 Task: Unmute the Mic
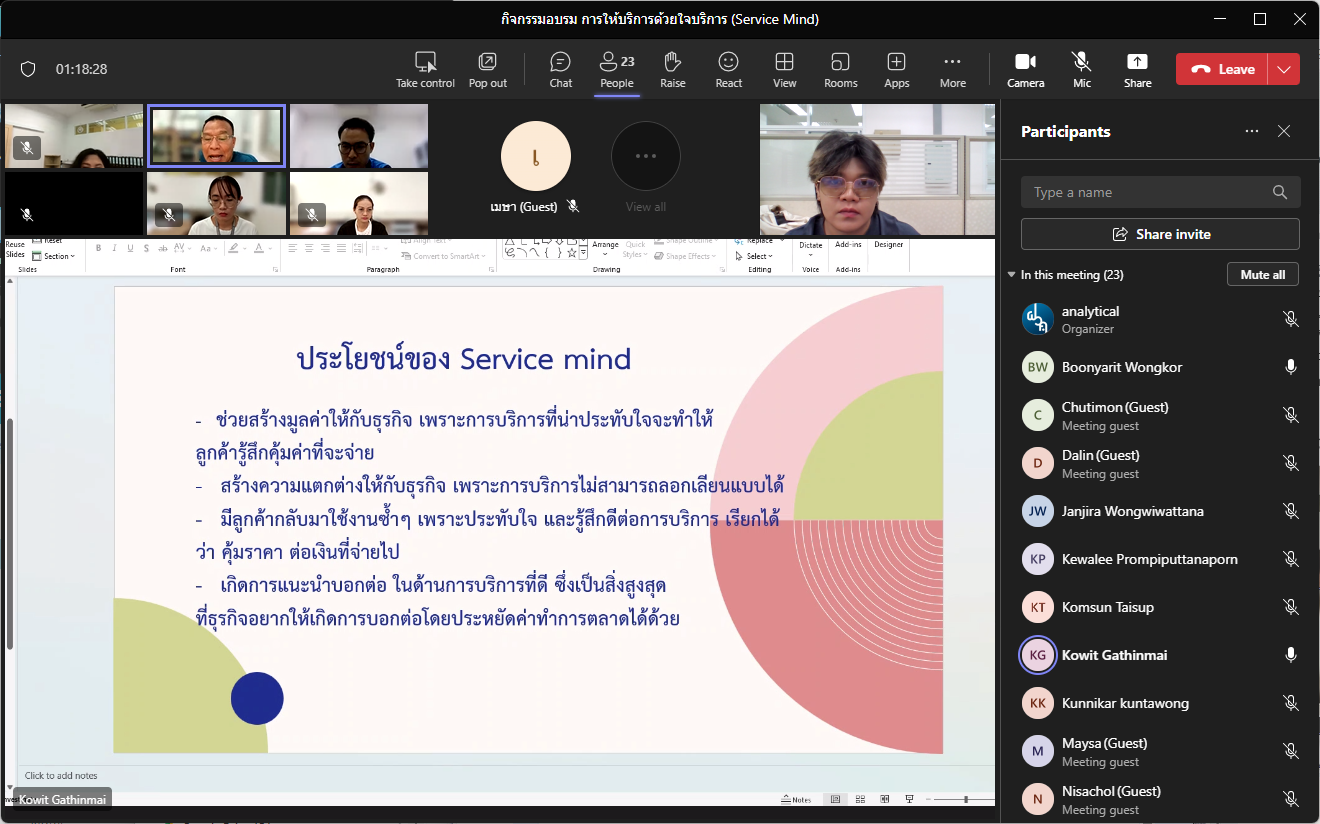(x=1082, y=69)
